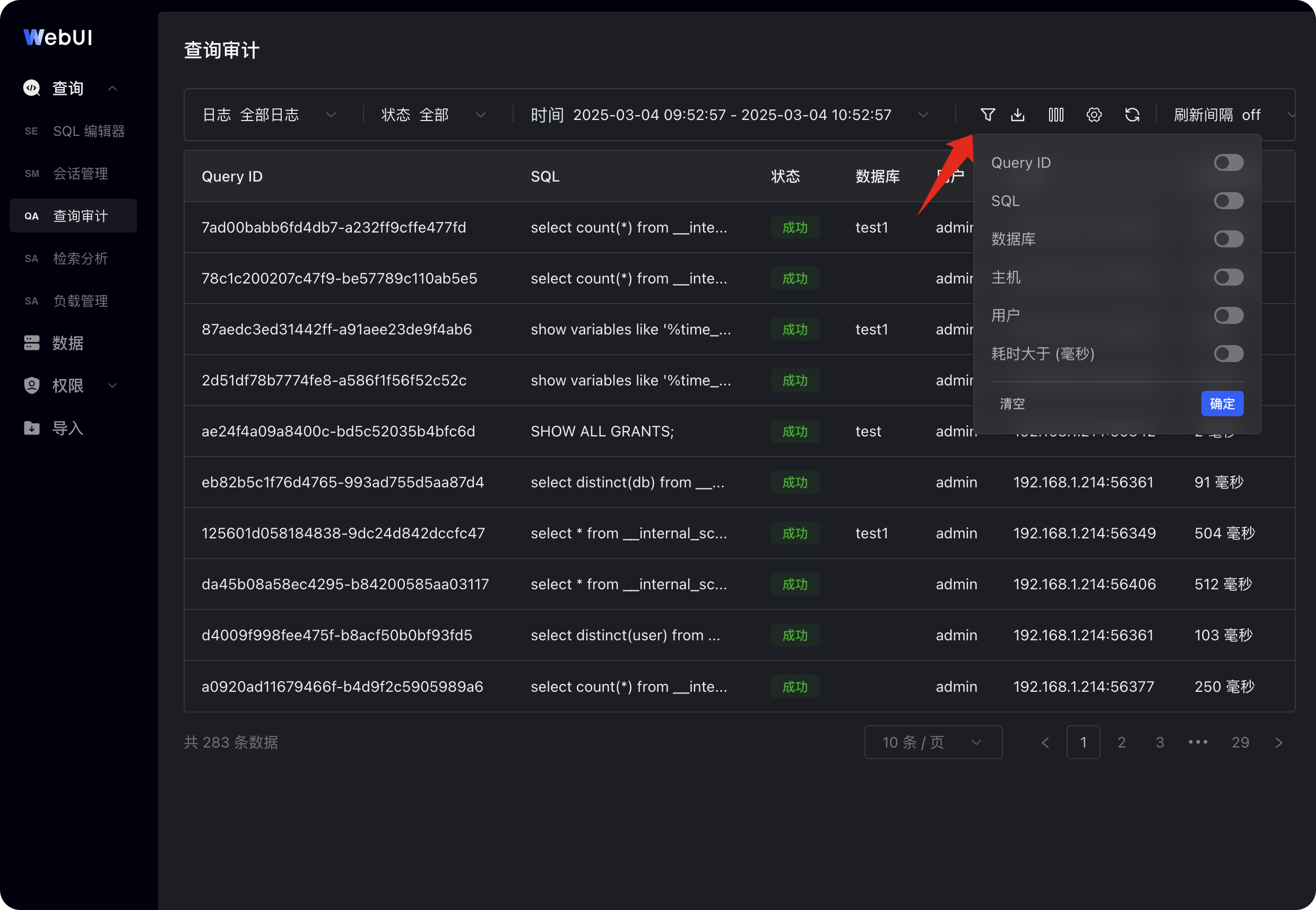Screen dimensions: 1316x910
Task: Click duration cell 91 毫秒
Action: (x=1218, y=483)
